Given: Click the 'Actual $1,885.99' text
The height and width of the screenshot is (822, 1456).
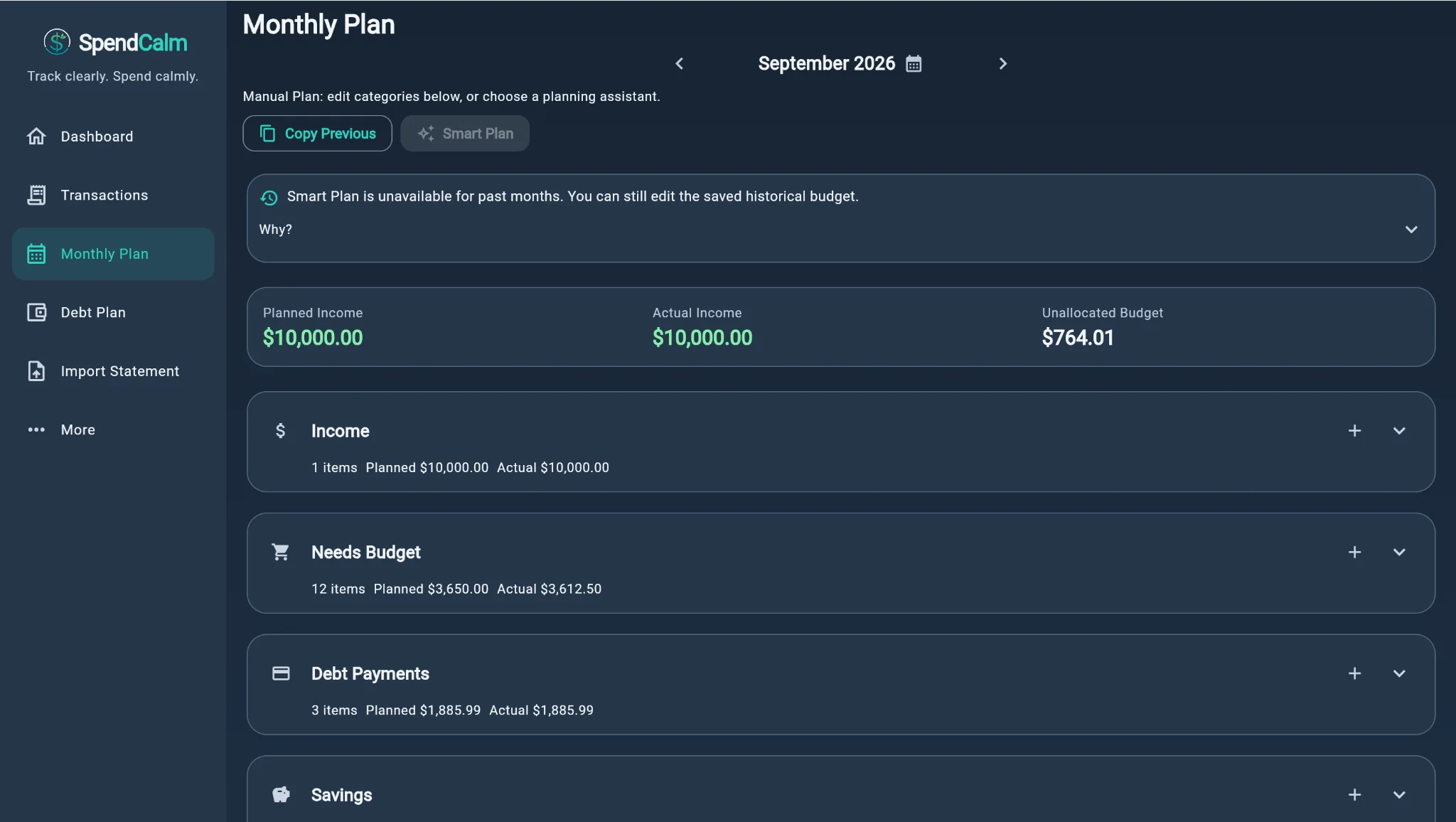Looking at the screenshot, I should pos(541,710).
